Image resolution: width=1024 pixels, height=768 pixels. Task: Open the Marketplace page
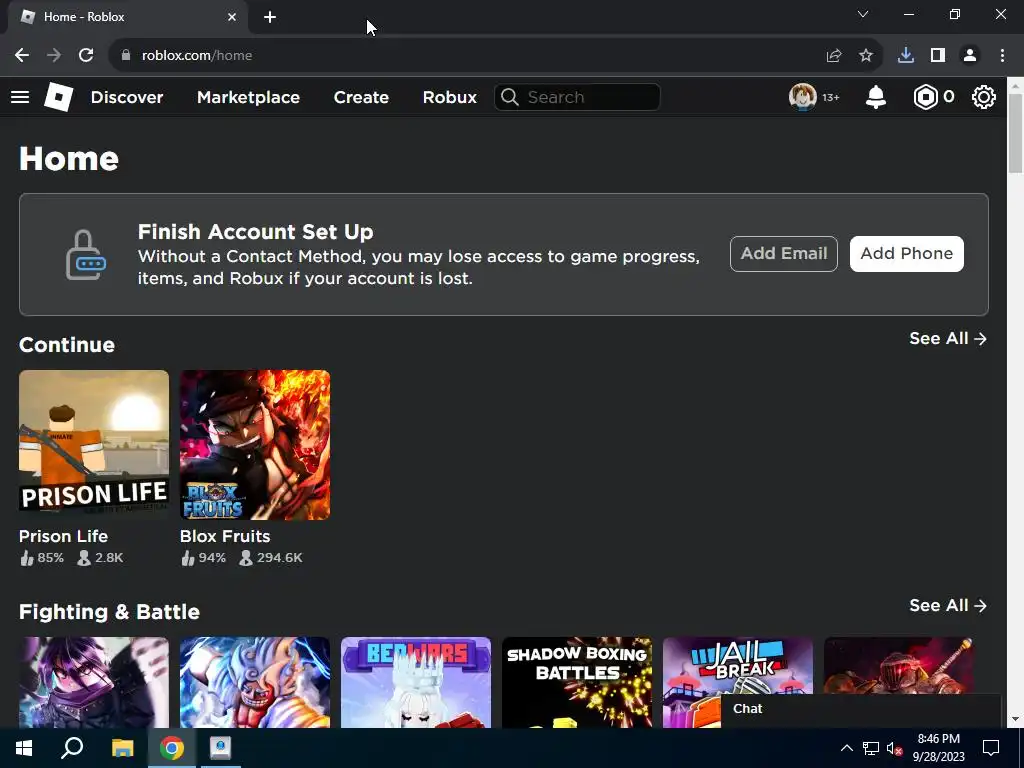248,97
